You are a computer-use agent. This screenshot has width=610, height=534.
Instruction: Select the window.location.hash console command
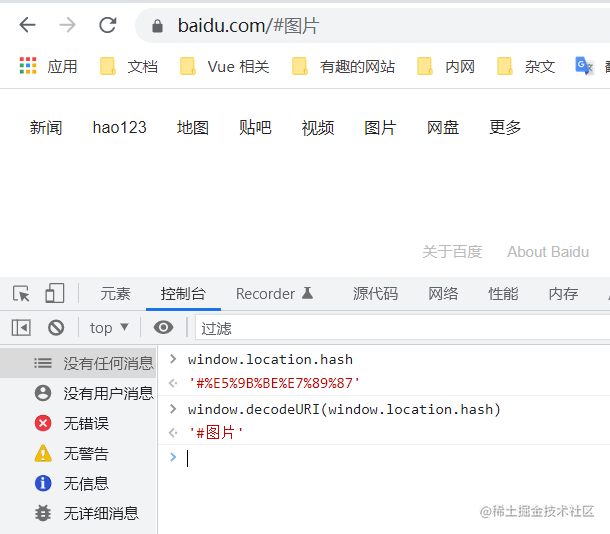coord(270,359)
